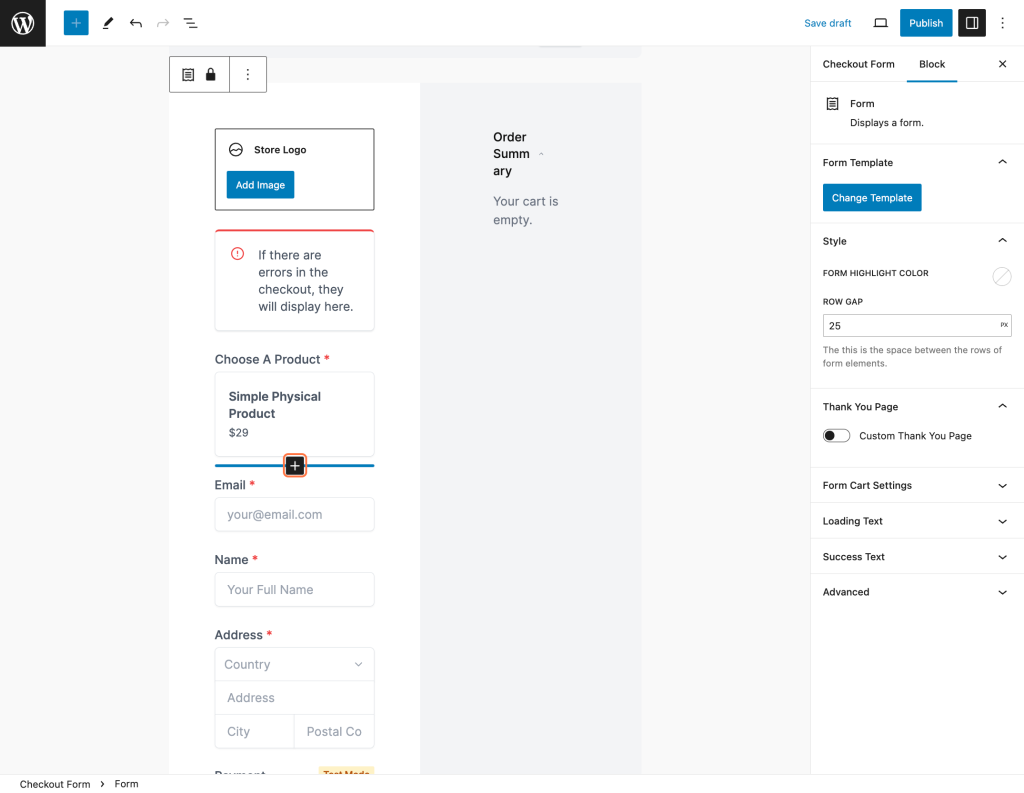Insert block using black plus button
The height and width of the screenshot is (793, 1024).
click(x=295, y=466)
